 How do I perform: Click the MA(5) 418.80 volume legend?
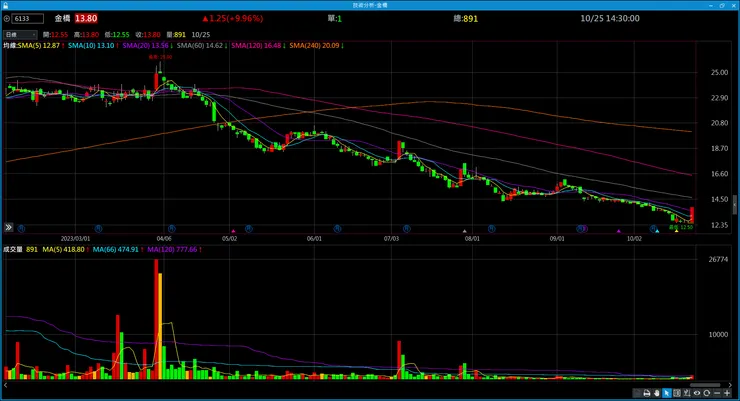[63, 250]
